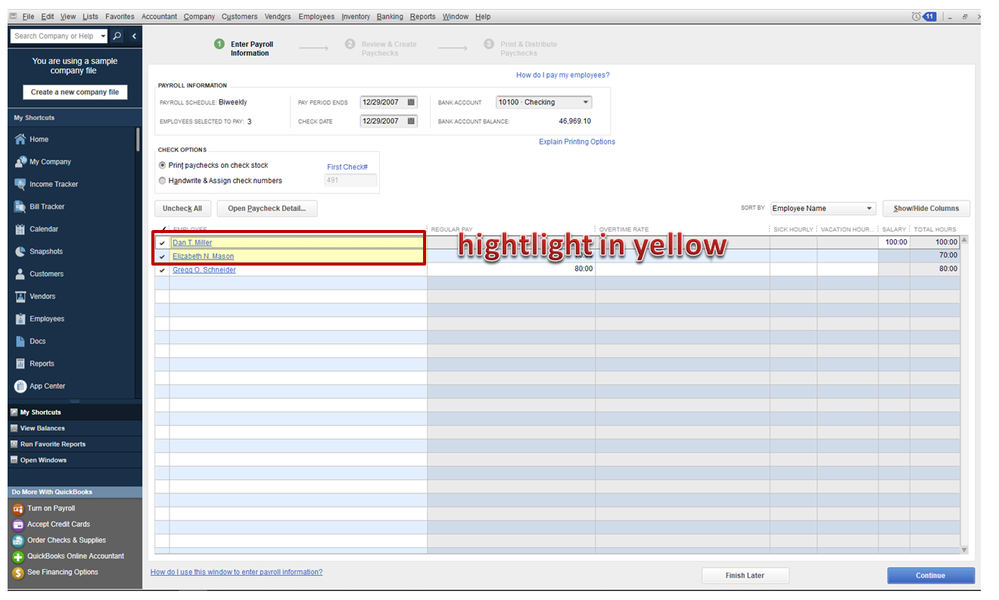Image resolution: width=999 pixels, height=600 pixels.
Task: Click QuickBooks Online Accountant icon
Action: click(x=18, y=556)
